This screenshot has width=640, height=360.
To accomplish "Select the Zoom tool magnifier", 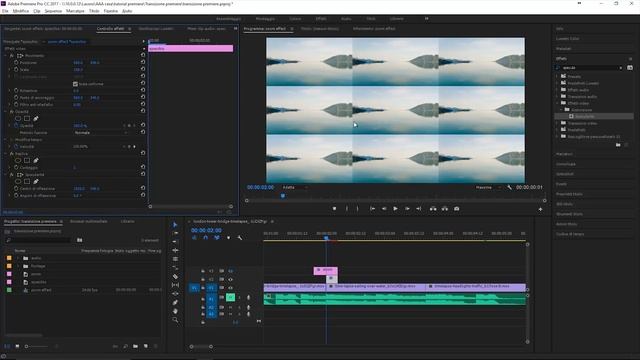I will click(175, 320).
